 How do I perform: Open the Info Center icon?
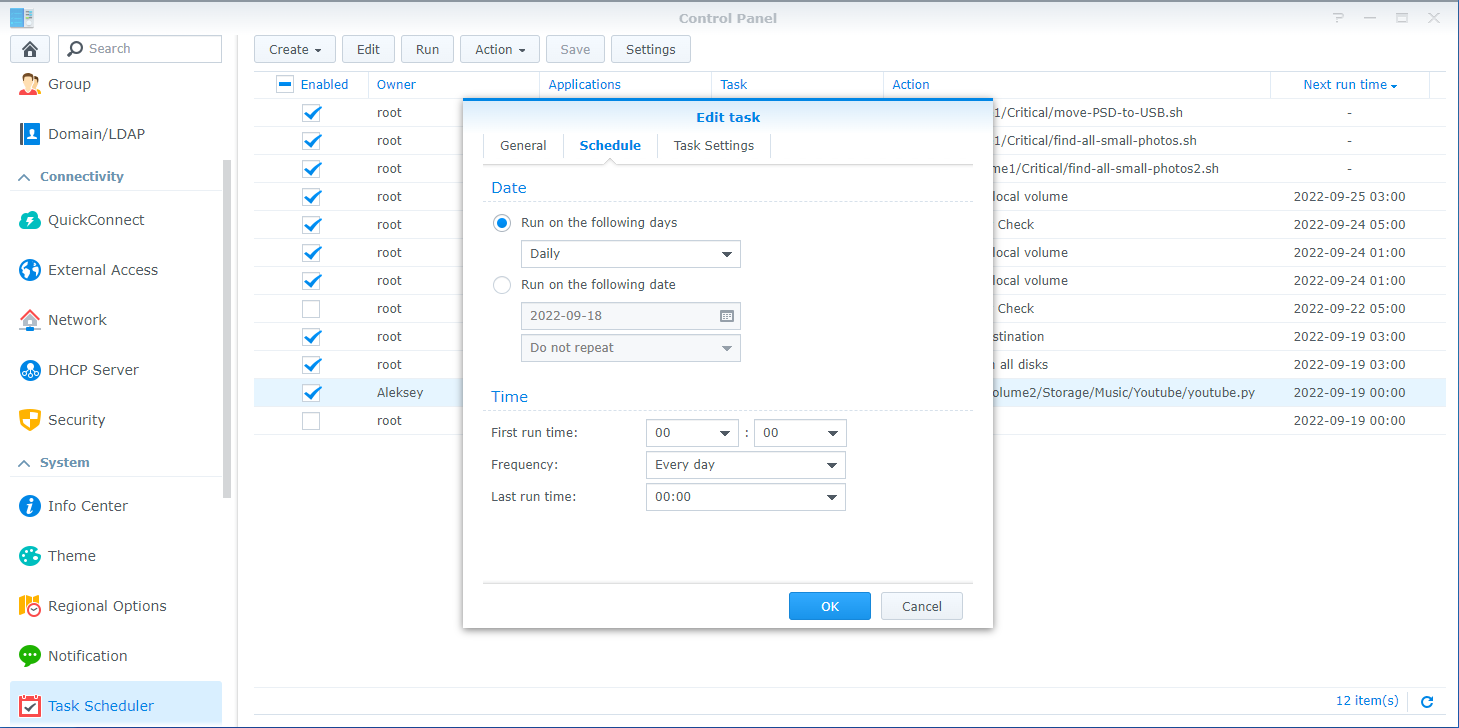pos(29,505)
